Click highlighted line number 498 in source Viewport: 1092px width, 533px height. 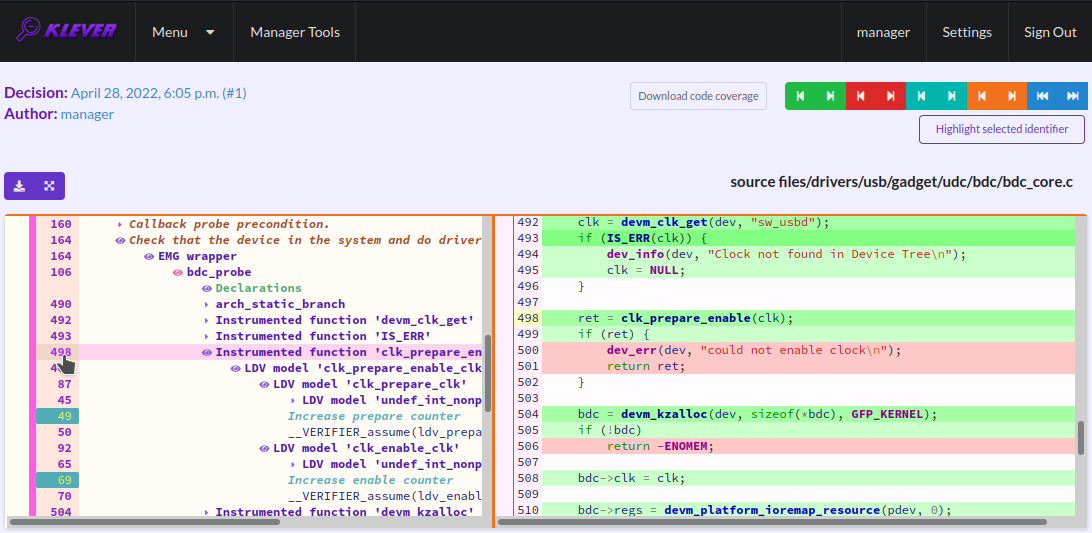529,318
